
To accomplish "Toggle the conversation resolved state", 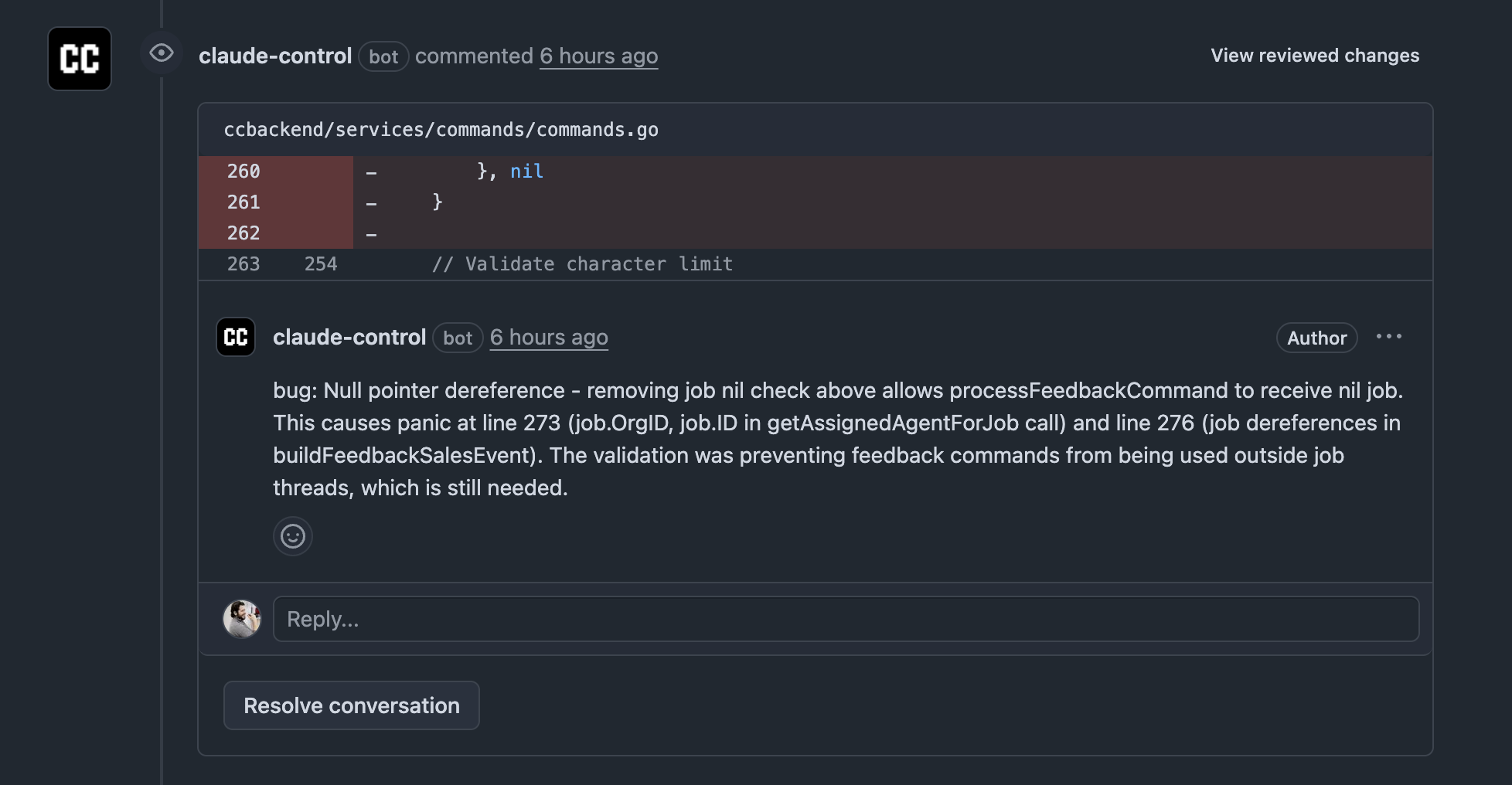I will point(351,705).
